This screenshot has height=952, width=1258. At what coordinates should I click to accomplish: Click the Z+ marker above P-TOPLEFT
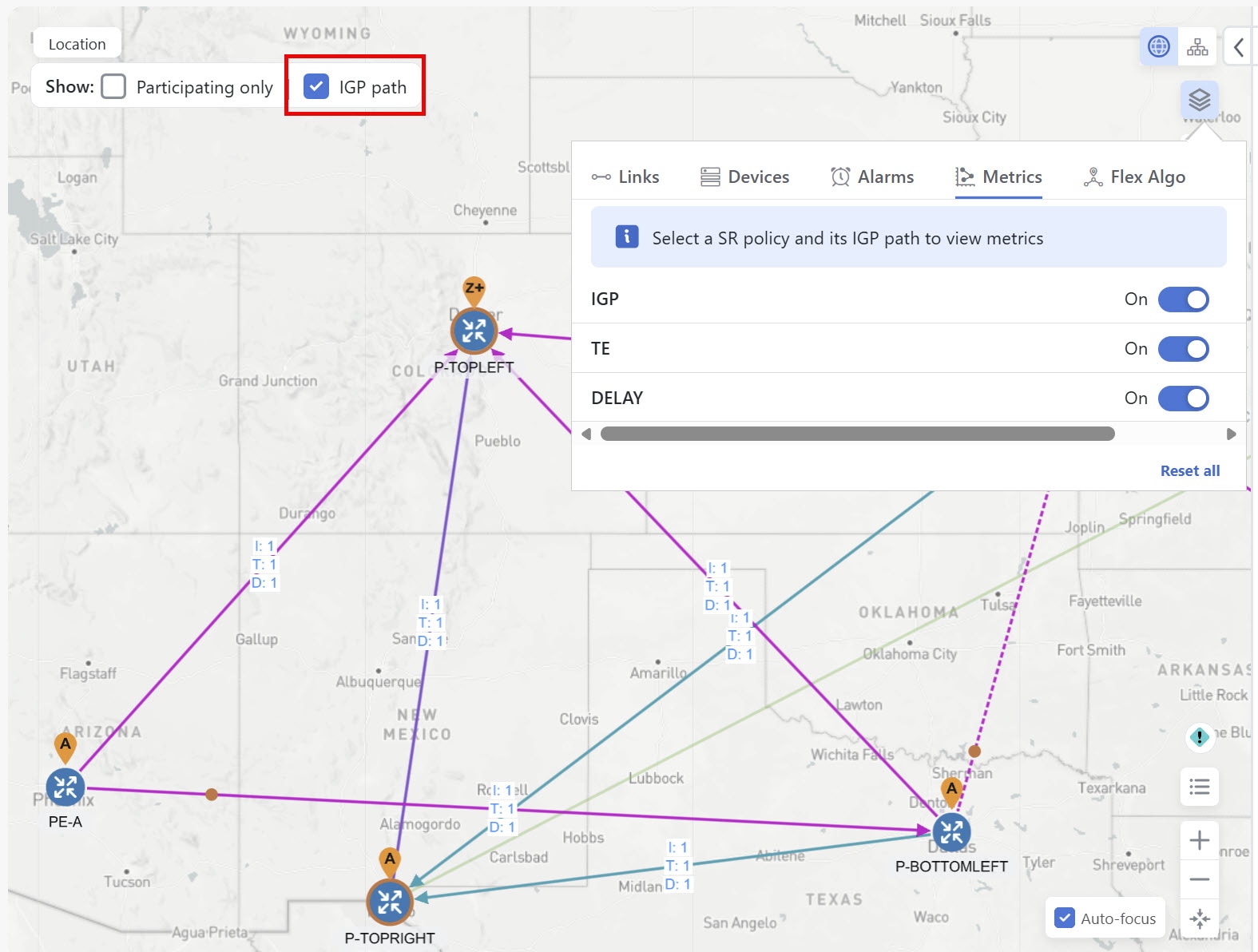click(474, 291)
